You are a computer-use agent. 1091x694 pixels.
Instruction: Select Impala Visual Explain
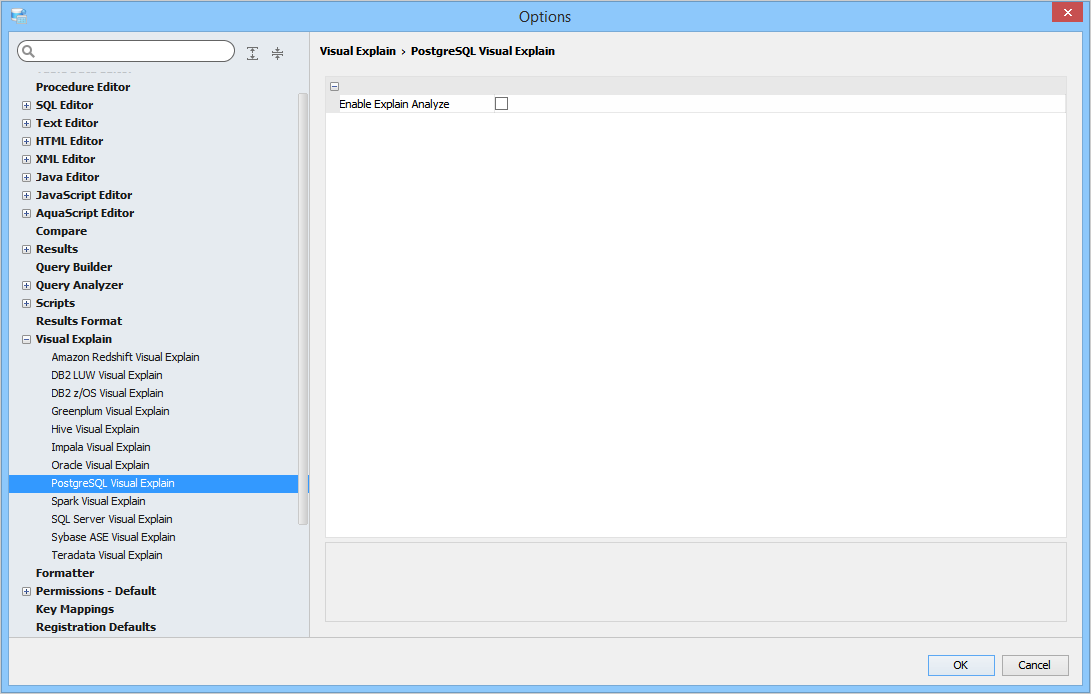click(101, 448)
